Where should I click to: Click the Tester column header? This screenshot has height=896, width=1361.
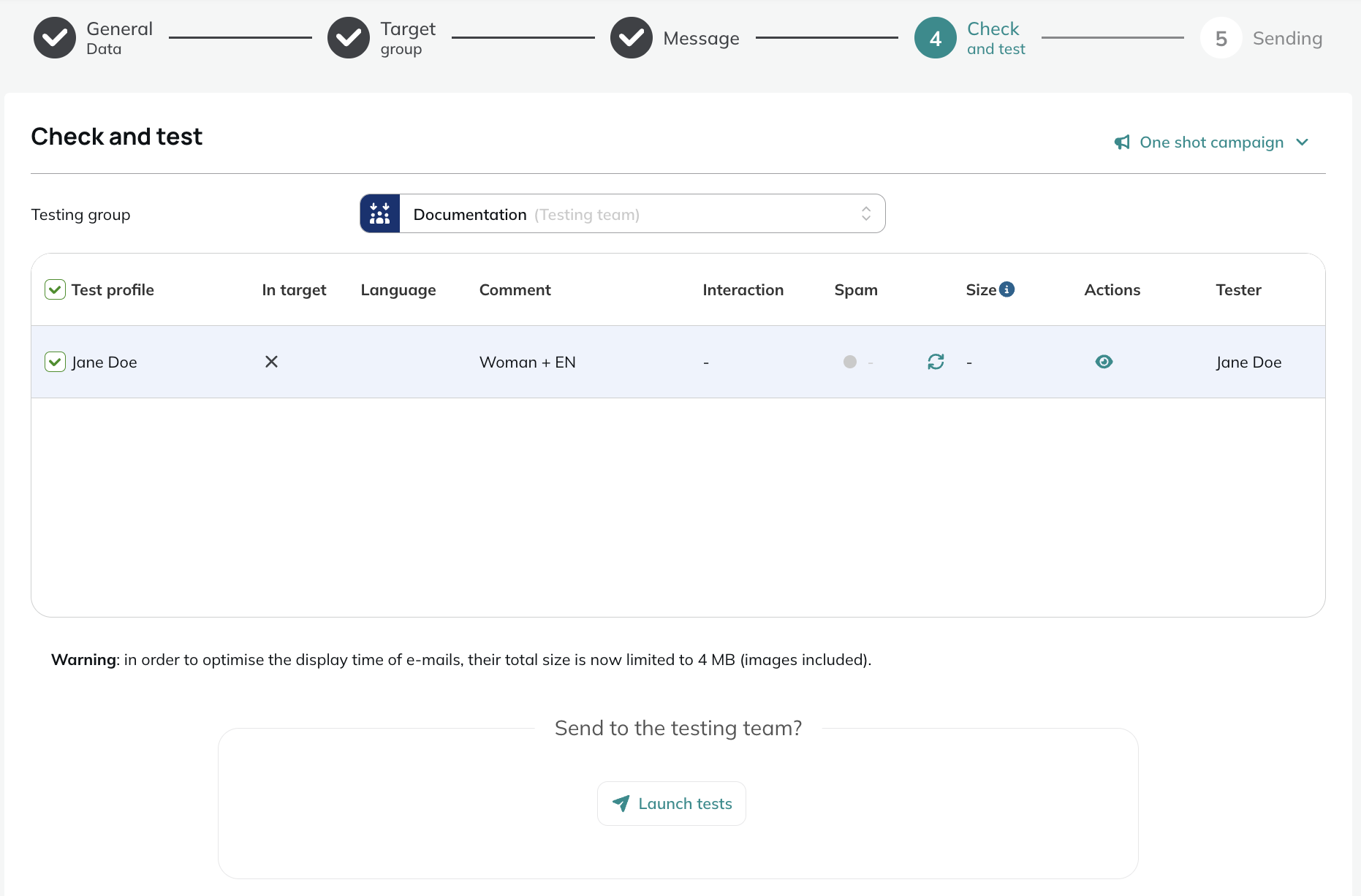[1238, 290]
